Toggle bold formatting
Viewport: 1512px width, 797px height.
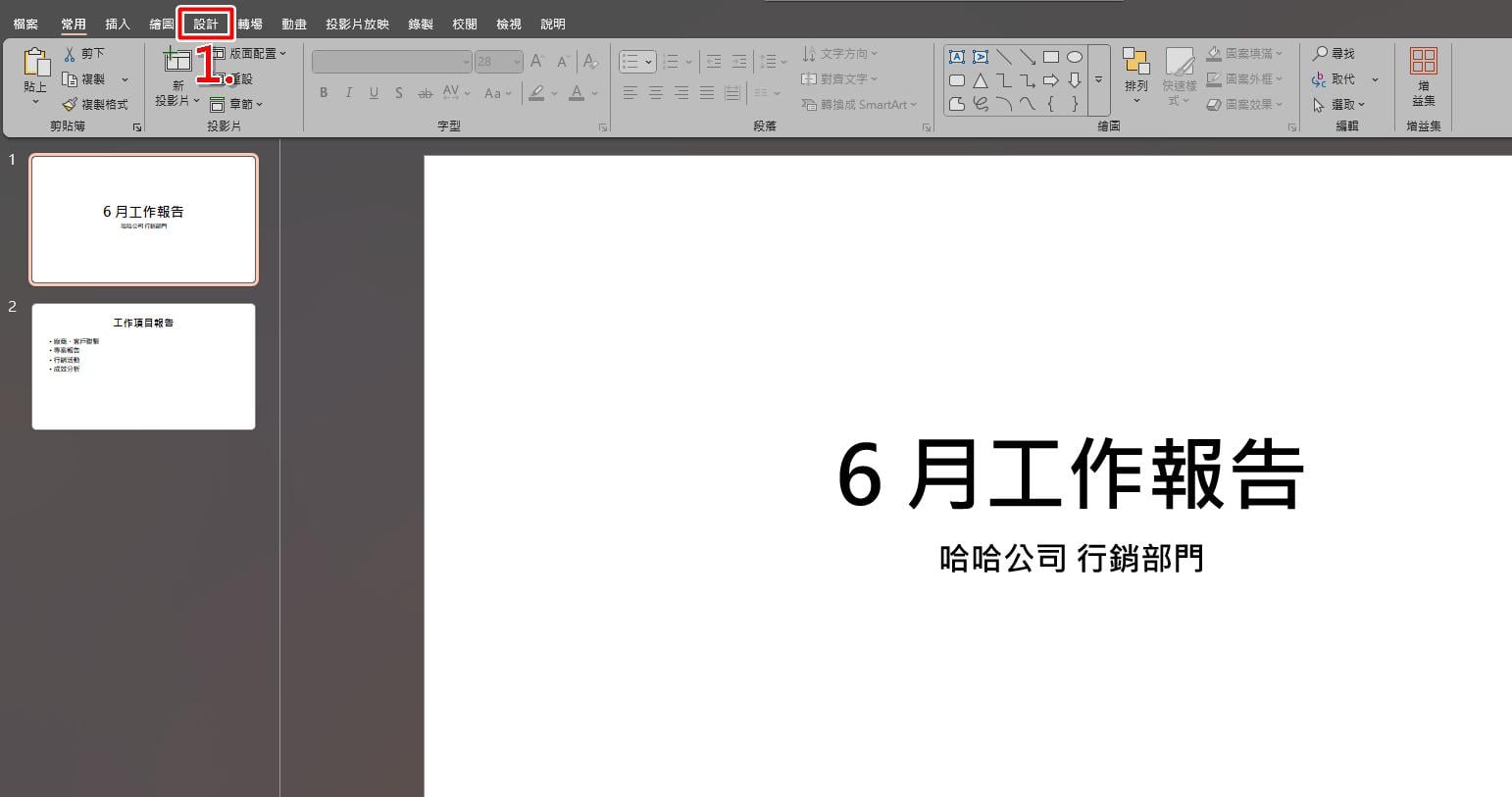pos(324,93)
